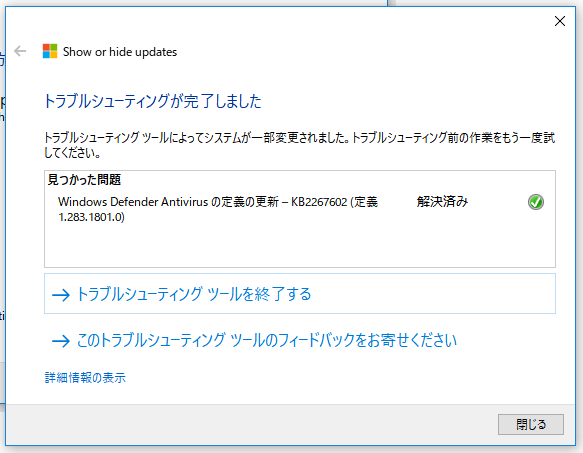This screenshot has height=453, width=583.
Task: Select このトラブルシューティング ツールのフィードバックをお寄せください text
Action: pos(267,340)
